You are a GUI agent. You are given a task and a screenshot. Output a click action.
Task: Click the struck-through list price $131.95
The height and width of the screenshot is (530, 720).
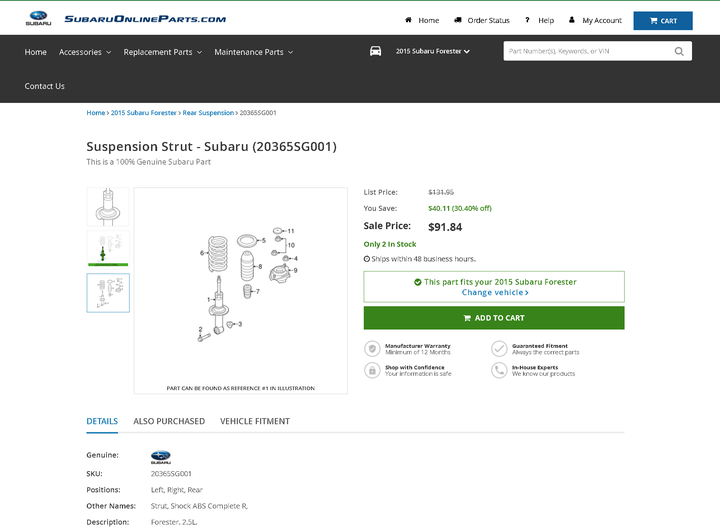441,192
